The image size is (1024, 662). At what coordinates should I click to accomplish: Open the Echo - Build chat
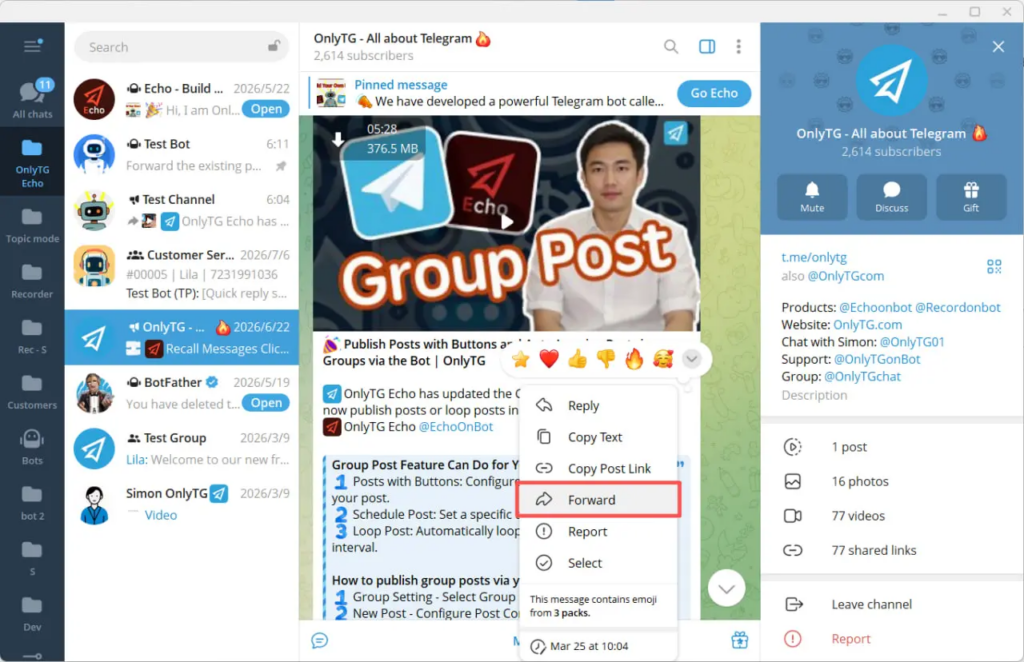pyautogui.click(x=182, y=99)
